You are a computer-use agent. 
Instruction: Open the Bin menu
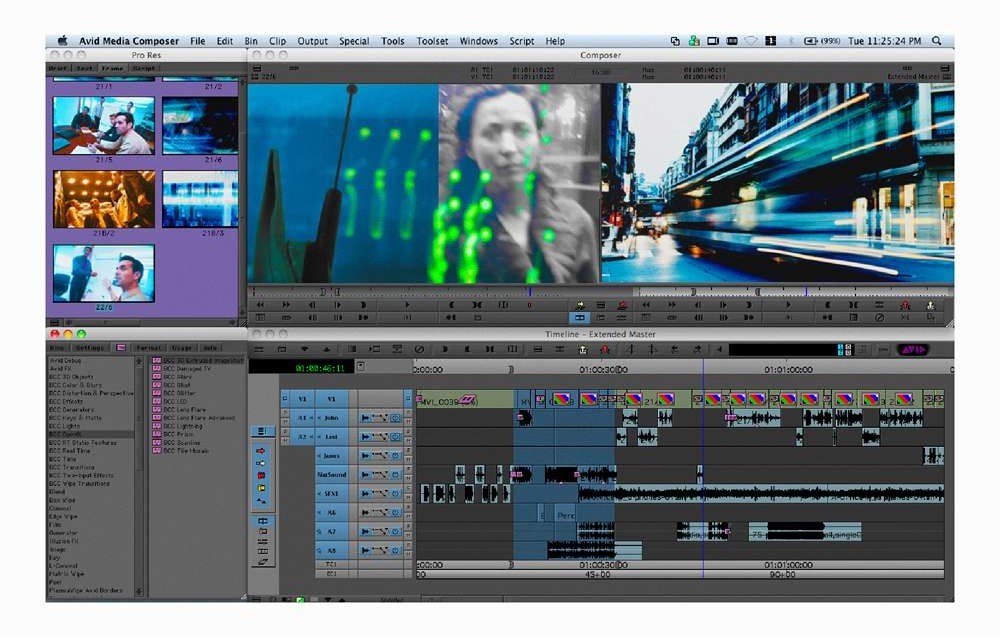(x=251, y=41)
